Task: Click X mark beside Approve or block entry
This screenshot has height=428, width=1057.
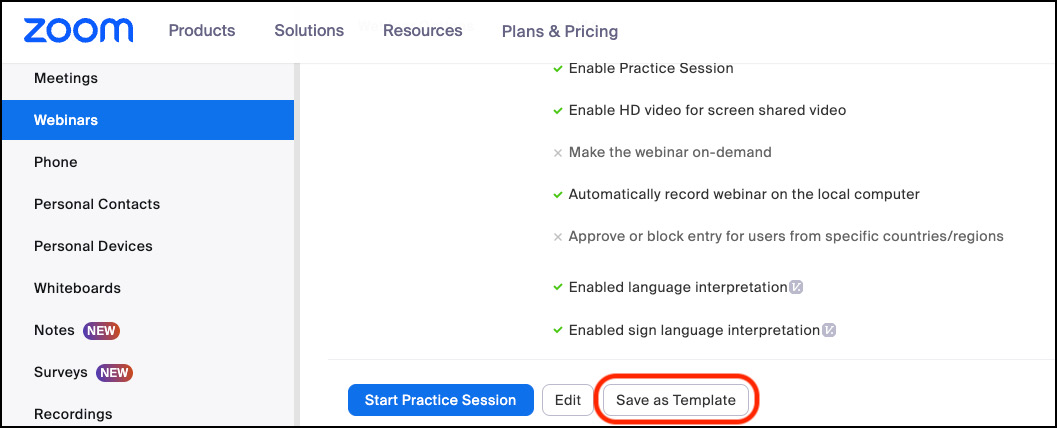Action: coord(557,237)
